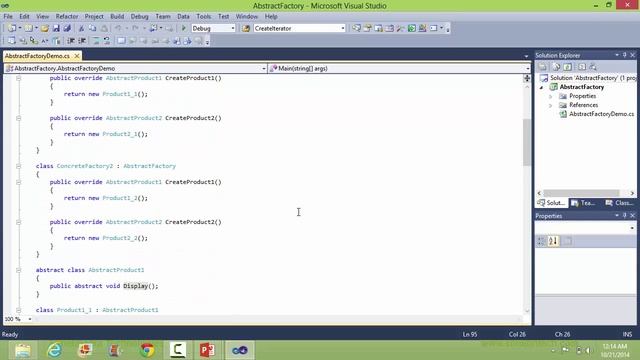The height and width of the screenshot is (360, 640).
Task: Open the Toolbox via the toolbar icon
Action: click(400, 28)
